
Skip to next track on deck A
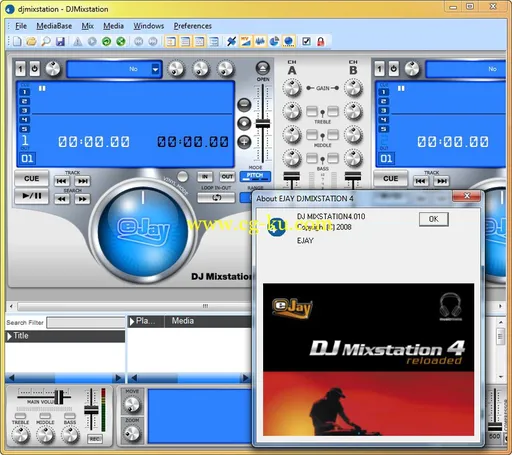coord(82,181)
